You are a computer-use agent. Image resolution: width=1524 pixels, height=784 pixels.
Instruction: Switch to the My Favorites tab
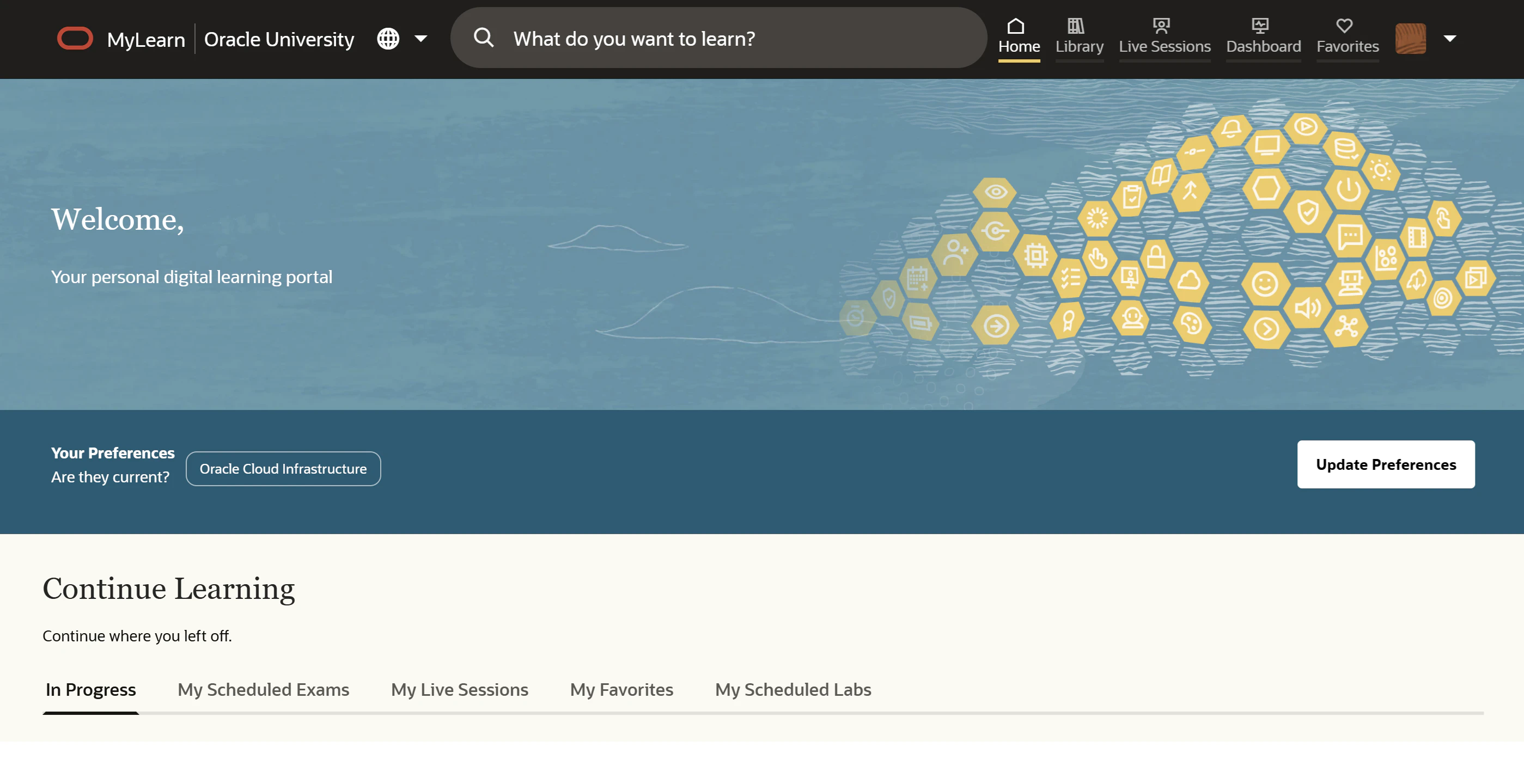[x=622, y=689]
